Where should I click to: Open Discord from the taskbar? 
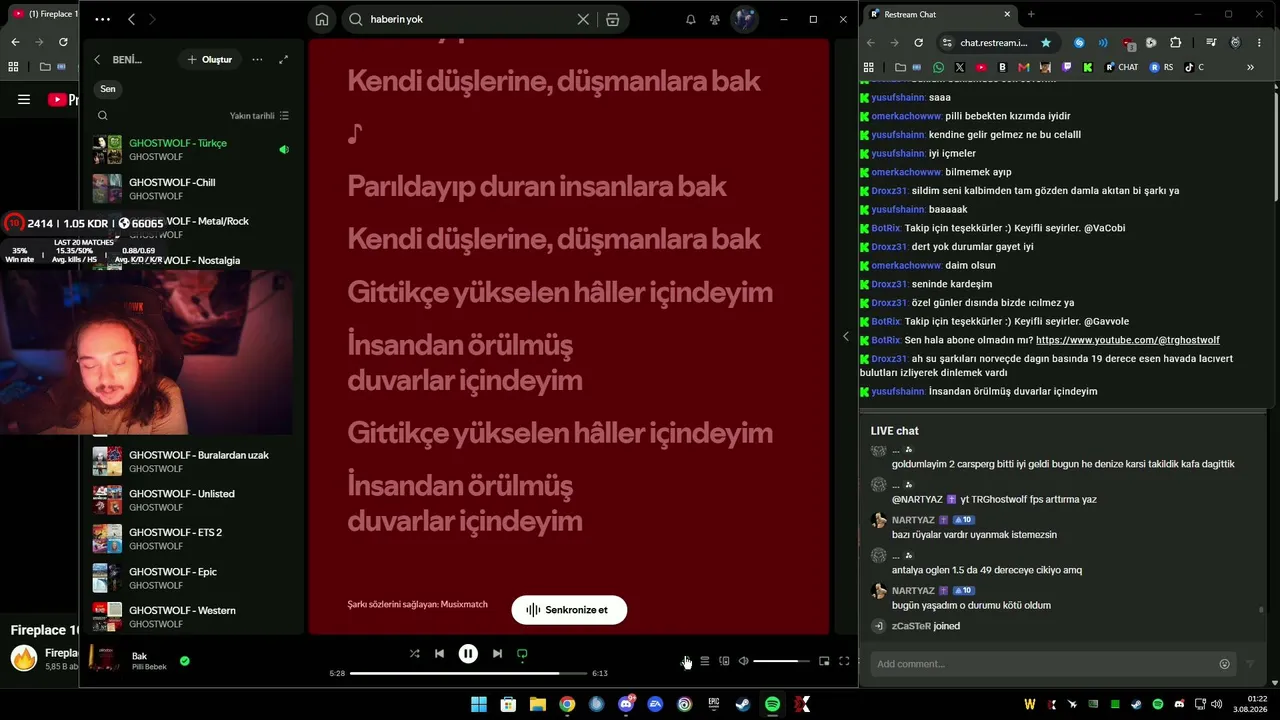coord(626,704)
